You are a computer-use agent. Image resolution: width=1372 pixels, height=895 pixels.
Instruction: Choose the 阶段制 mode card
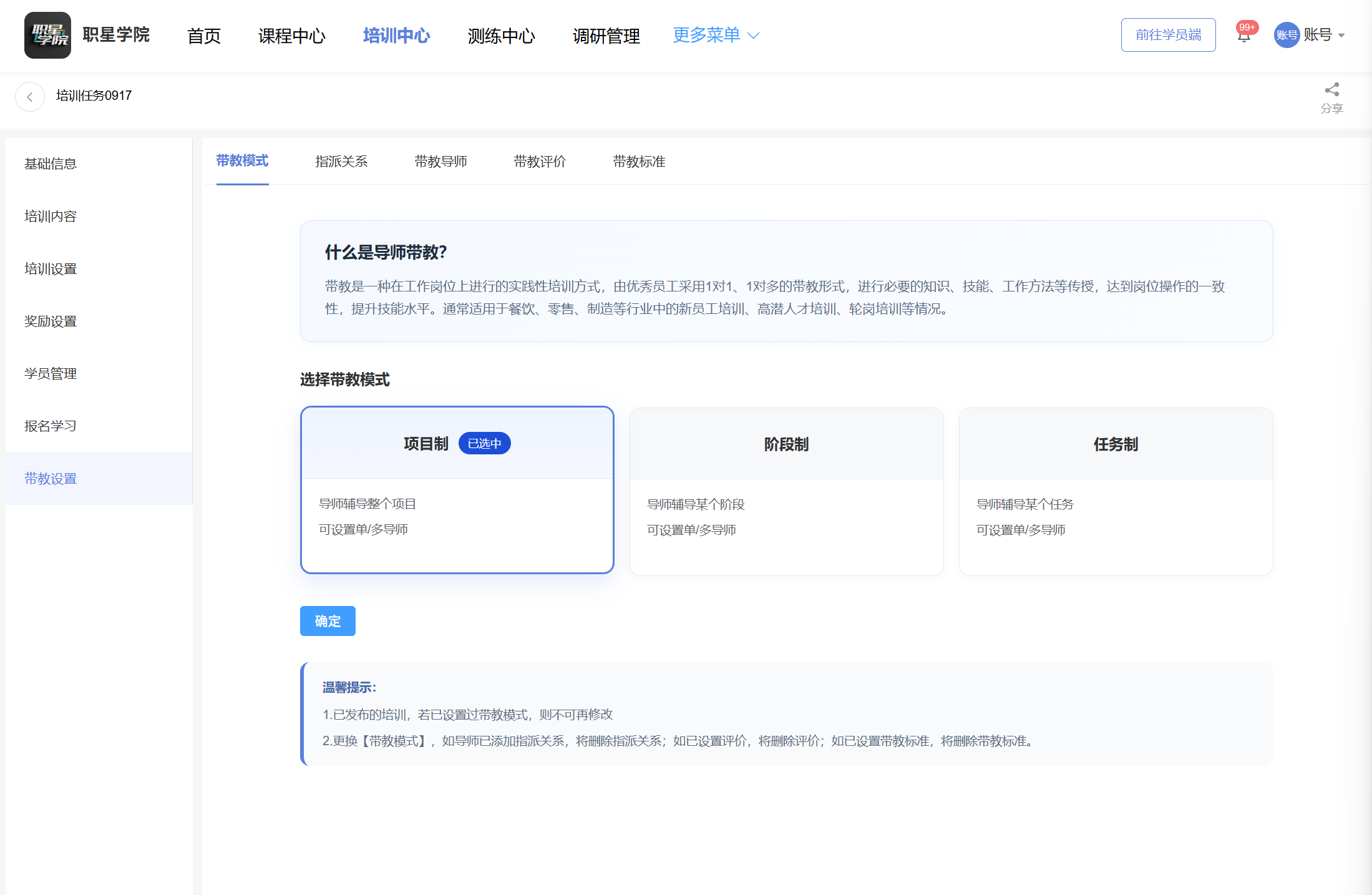[787, 491]
